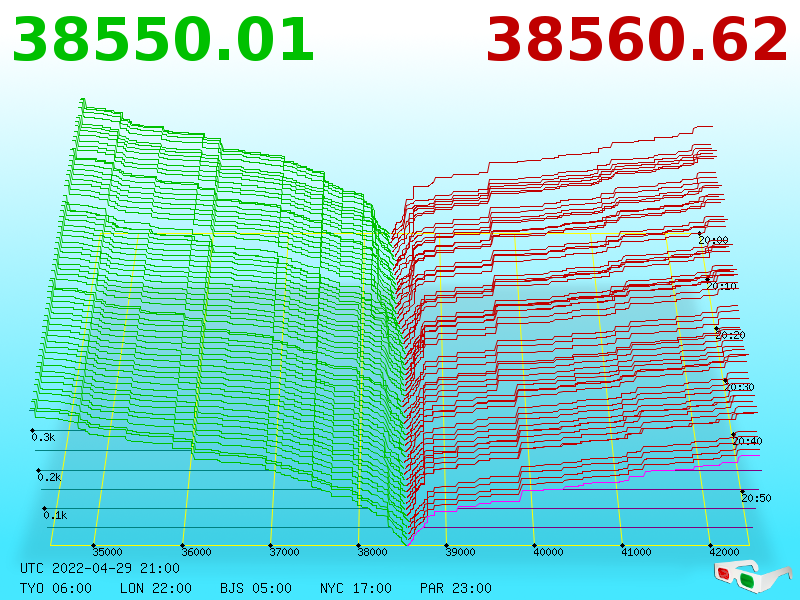Click the PAR 23:00 time label
Screen dimensions: 800x600
[x=456, y=588]
